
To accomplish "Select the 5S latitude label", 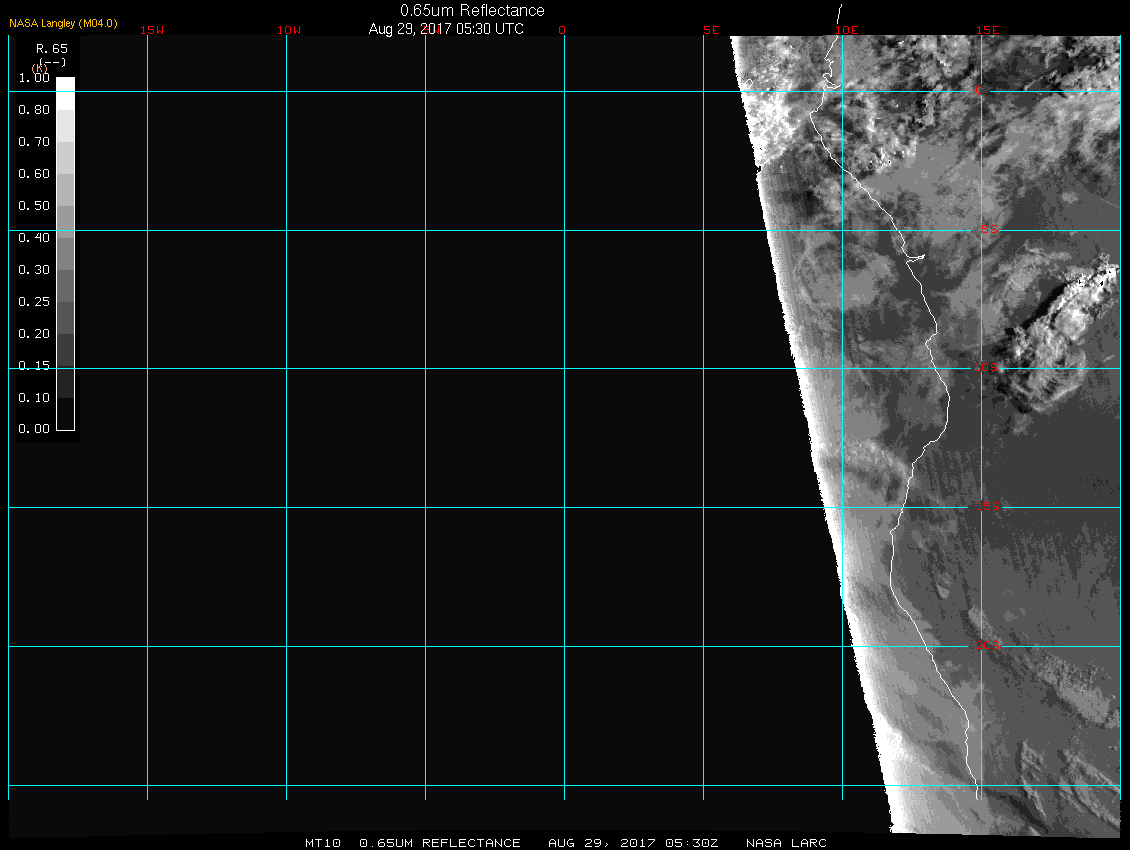I will pos(988,230).
